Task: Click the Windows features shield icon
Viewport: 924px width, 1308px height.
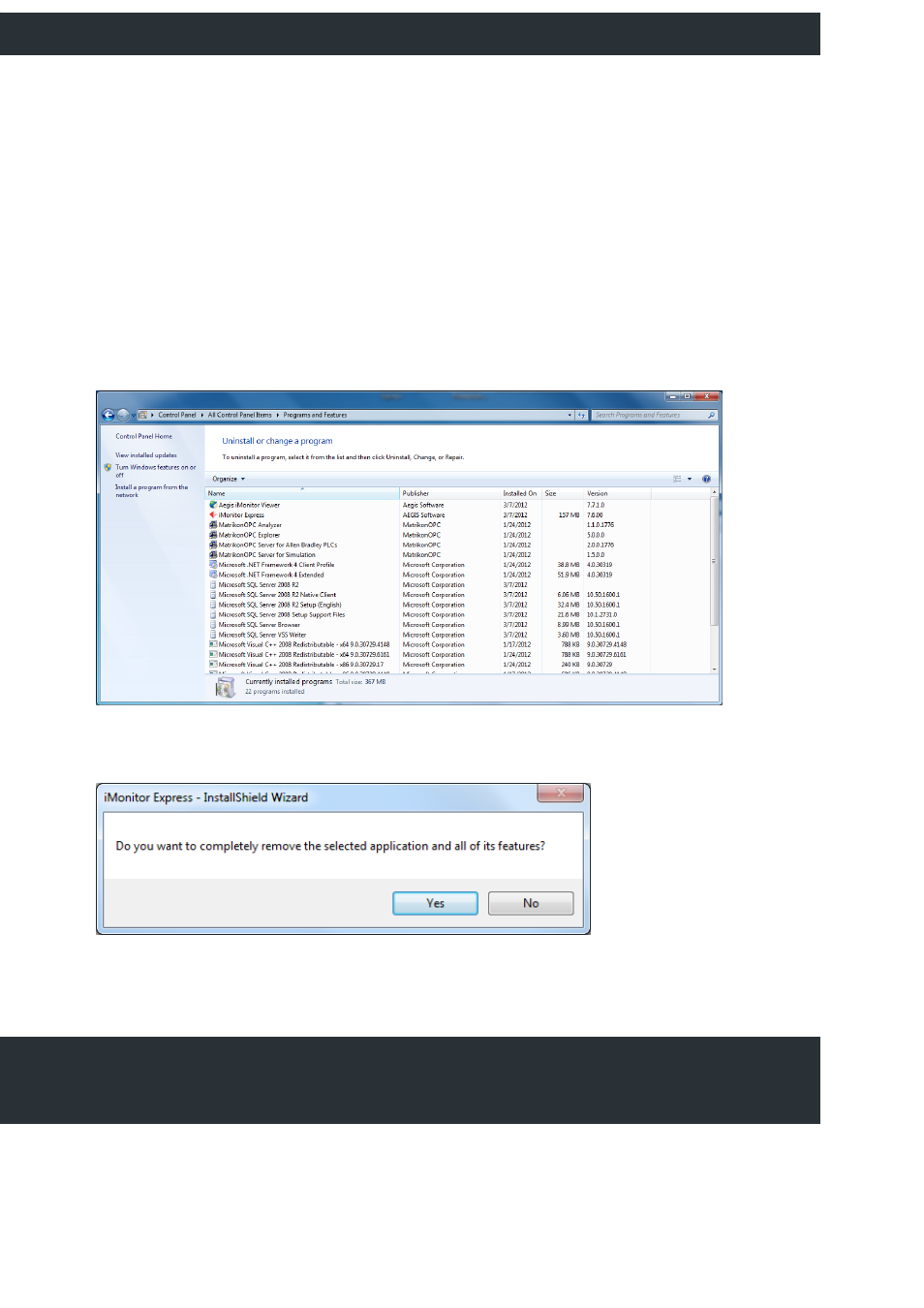Action: 108,467
